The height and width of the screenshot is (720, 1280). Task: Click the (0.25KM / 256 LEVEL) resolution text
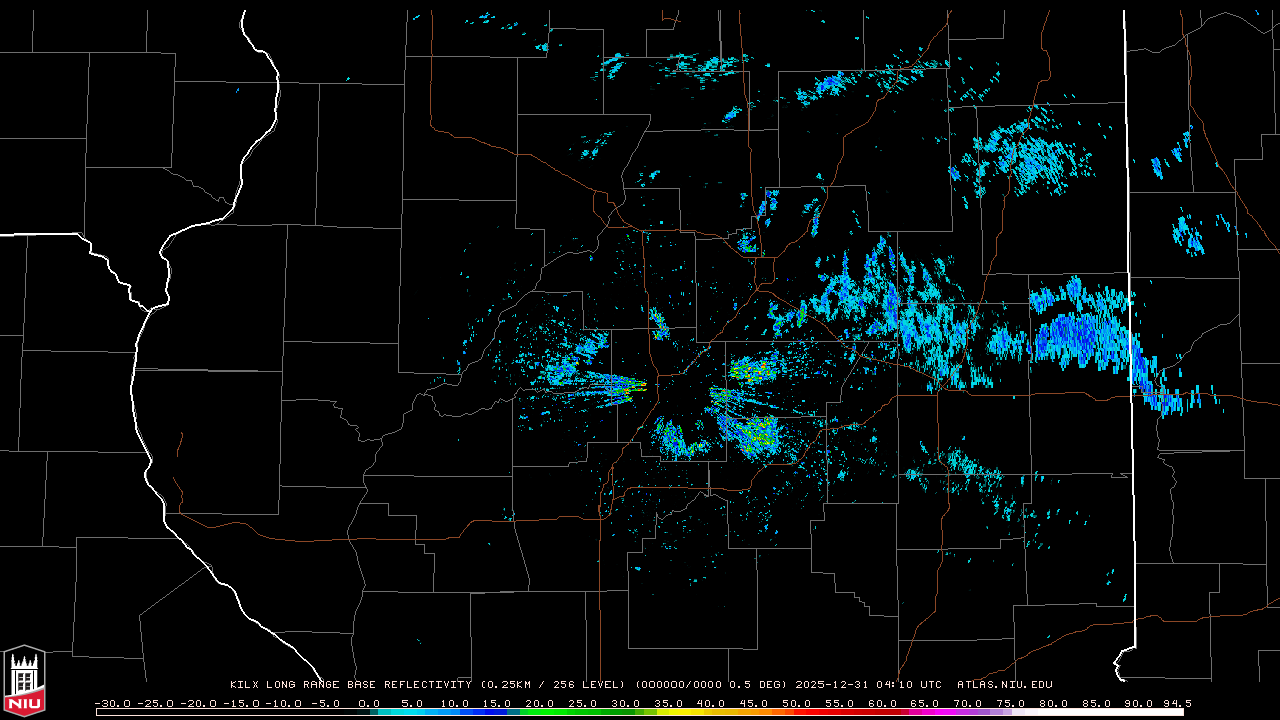coord(553,685)
